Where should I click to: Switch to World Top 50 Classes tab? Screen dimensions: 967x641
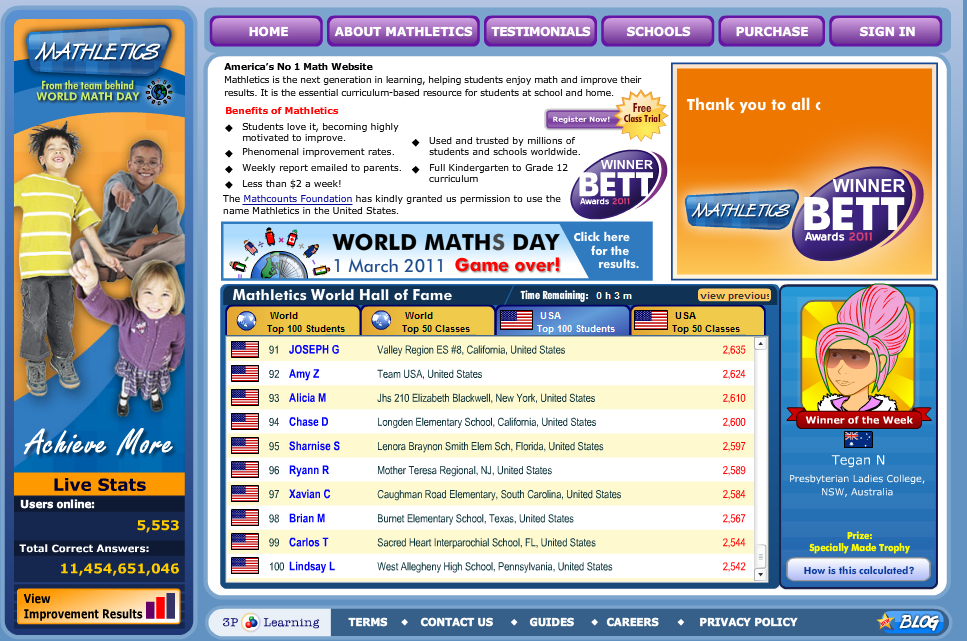point(428,321)
